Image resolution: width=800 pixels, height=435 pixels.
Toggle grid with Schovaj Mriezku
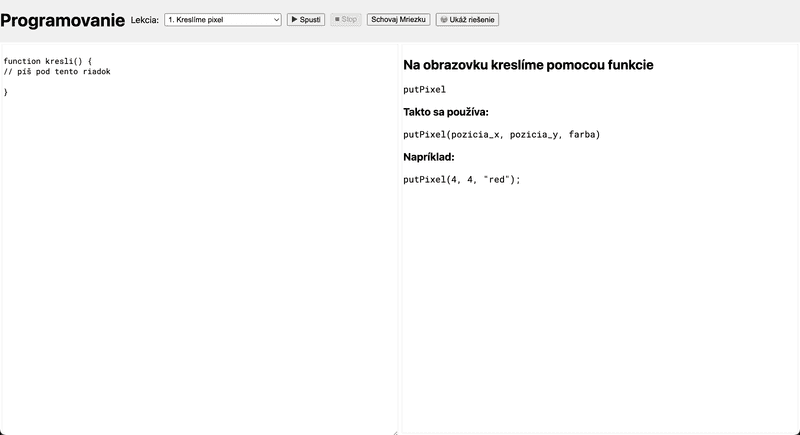point(398,19)
